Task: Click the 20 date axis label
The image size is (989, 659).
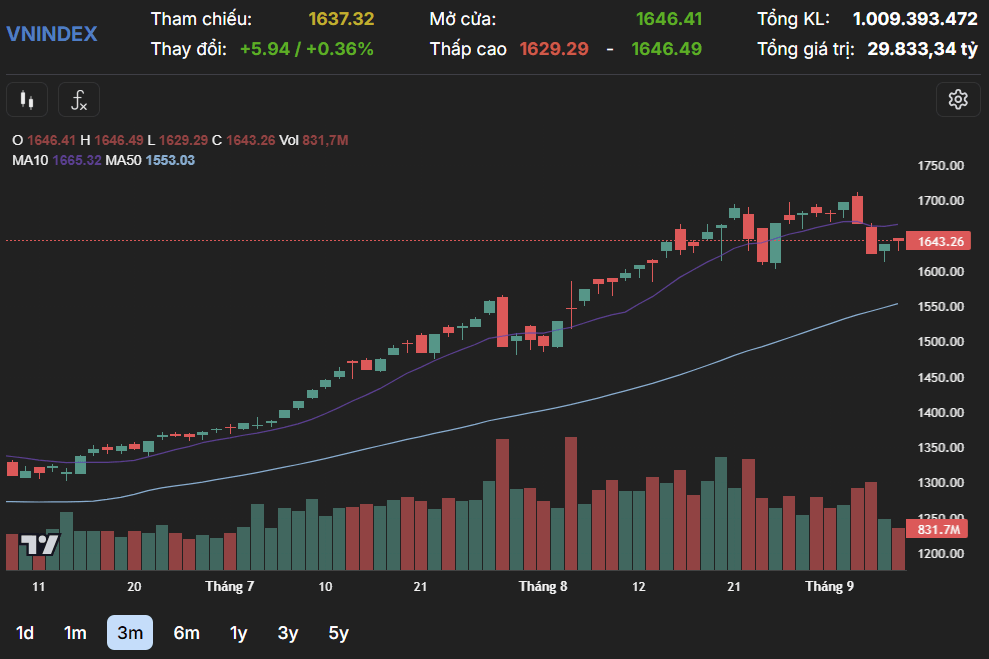Action: click(x=134, y=586)
